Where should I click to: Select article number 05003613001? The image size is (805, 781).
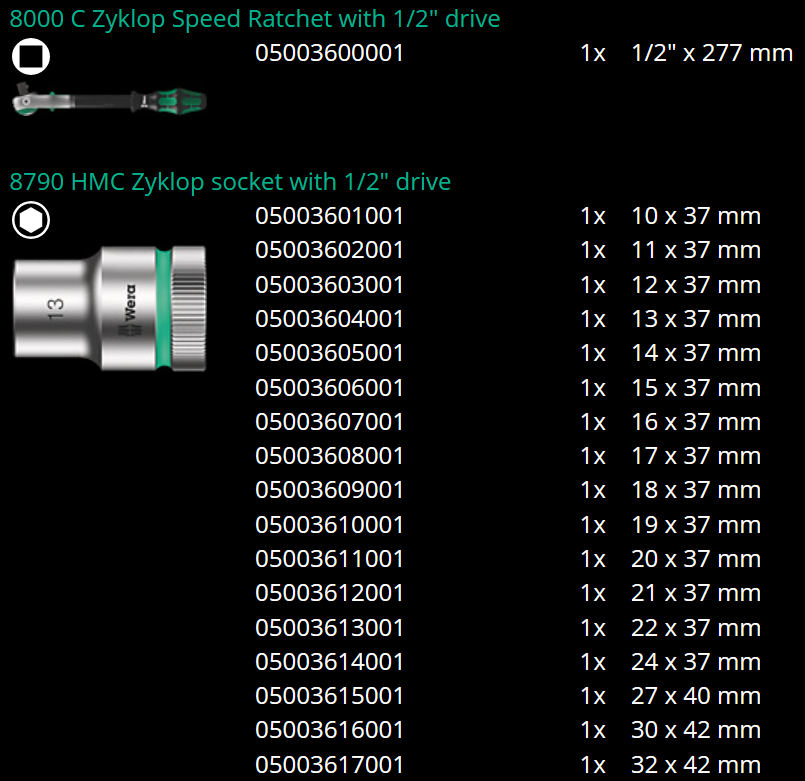point(329,628)
